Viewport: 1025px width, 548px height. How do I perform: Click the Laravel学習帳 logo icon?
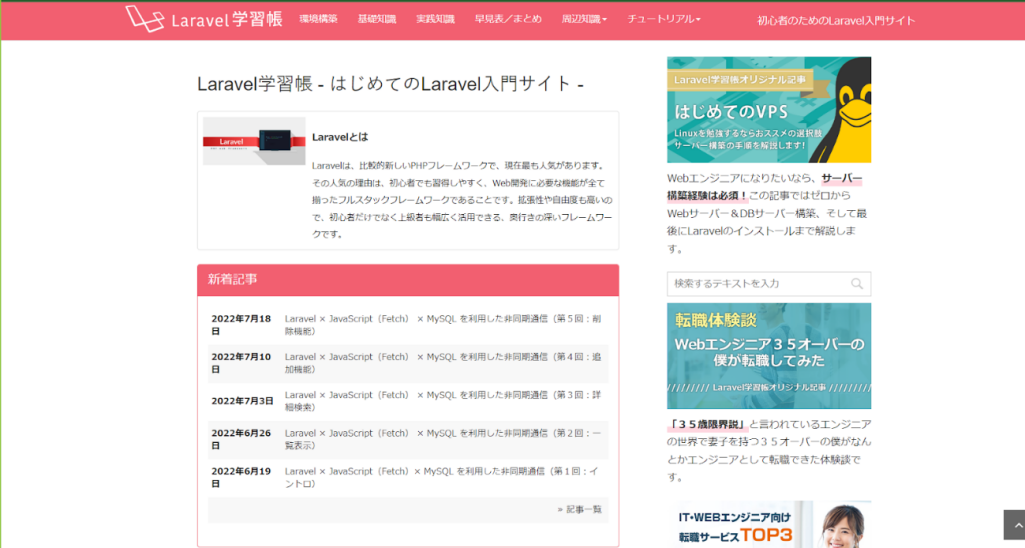point(144,19)
